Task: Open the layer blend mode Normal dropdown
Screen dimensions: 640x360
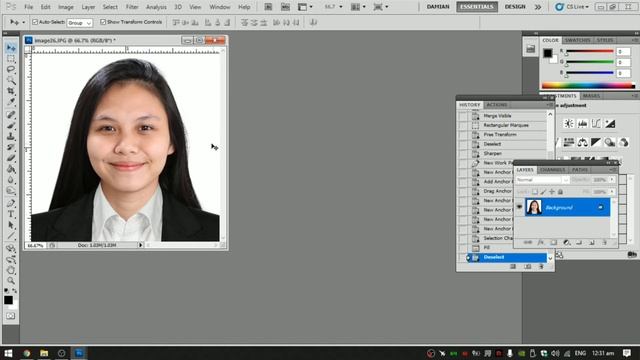Action: coord(542,180)
